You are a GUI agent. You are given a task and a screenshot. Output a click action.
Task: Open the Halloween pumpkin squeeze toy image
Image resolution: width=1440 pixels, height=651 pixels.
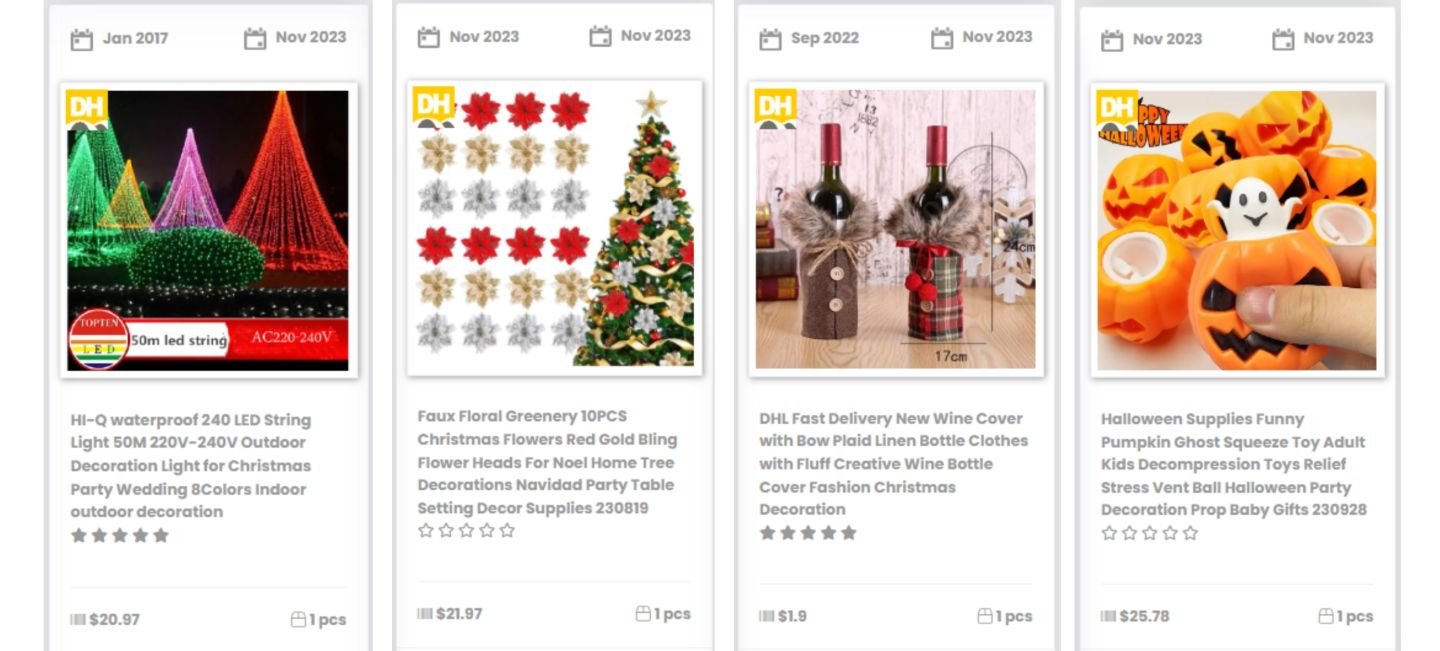click(1237, 230)
